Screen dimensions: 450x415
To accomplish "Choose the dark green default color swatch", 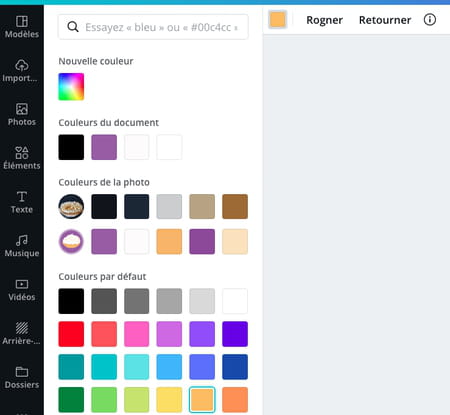I will click(x=71, y=400).
